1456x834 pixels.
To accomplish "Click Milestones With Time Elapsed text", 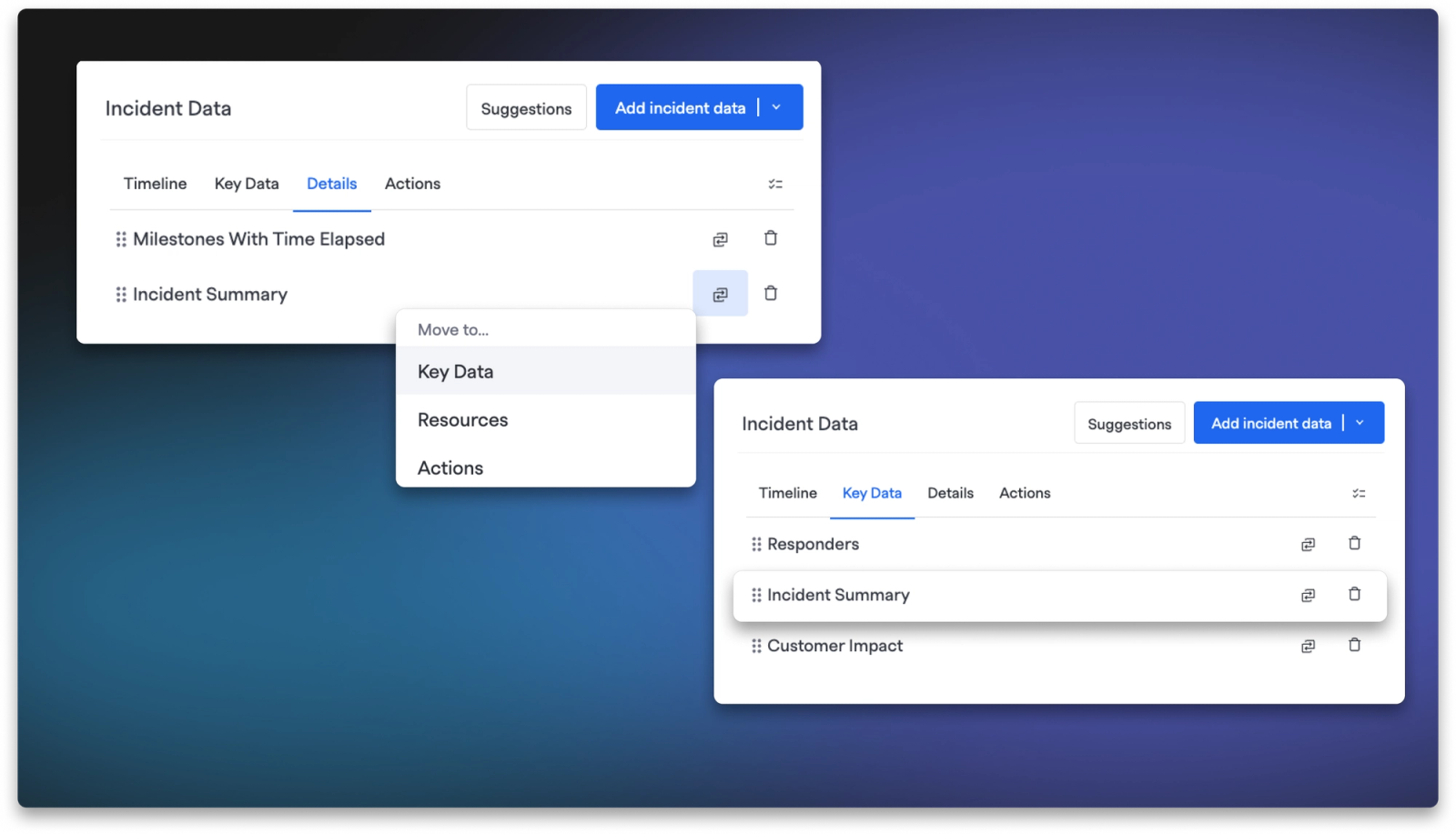I will point(259,239).
